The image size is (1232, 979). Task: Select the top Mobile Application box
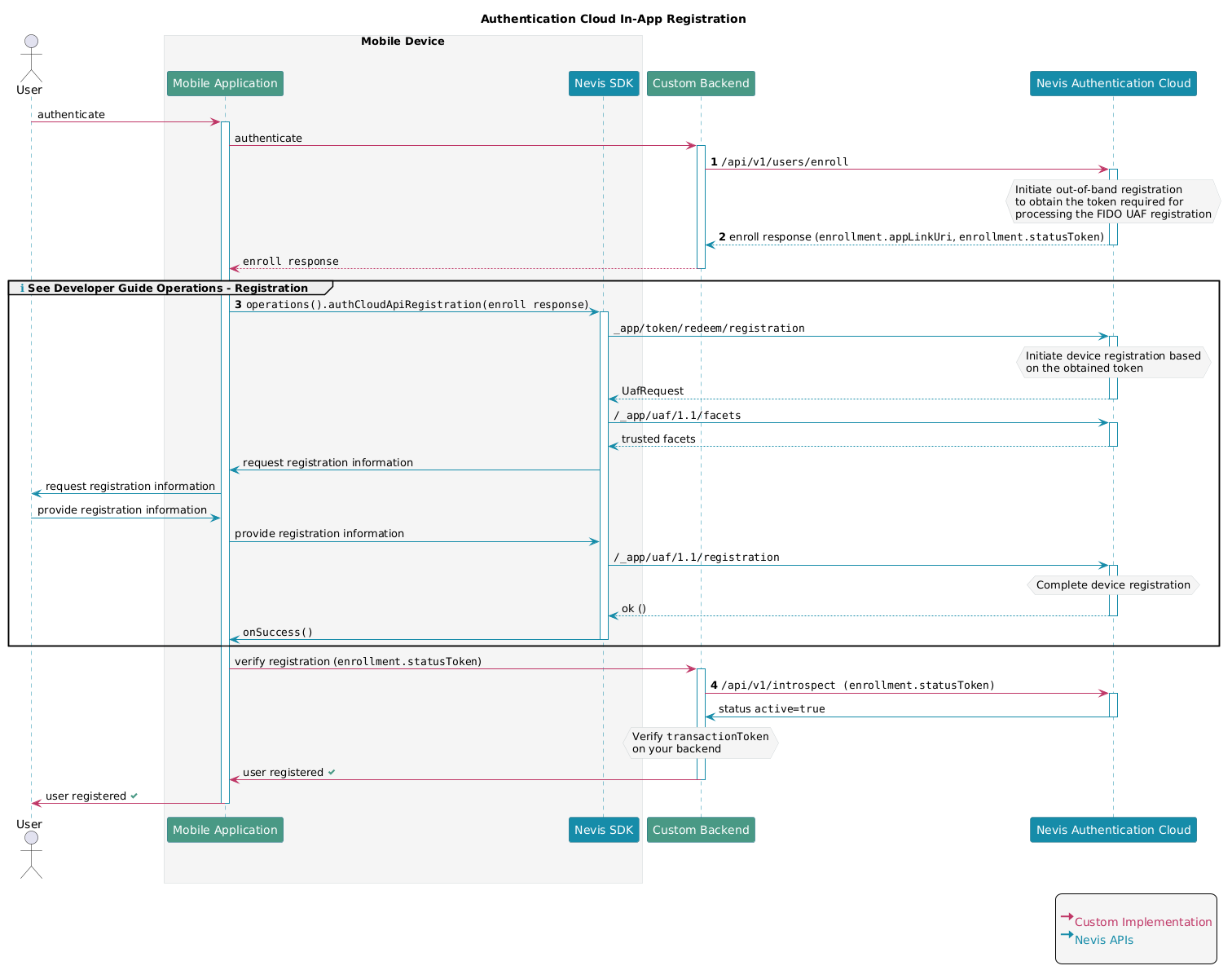coord(225,83)
